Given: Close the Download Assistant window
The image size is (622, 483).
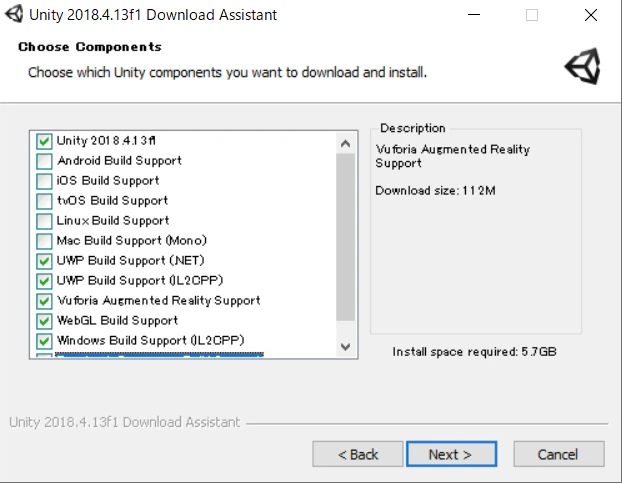Looking at the screenshot, I should click(x=591, y=15).
